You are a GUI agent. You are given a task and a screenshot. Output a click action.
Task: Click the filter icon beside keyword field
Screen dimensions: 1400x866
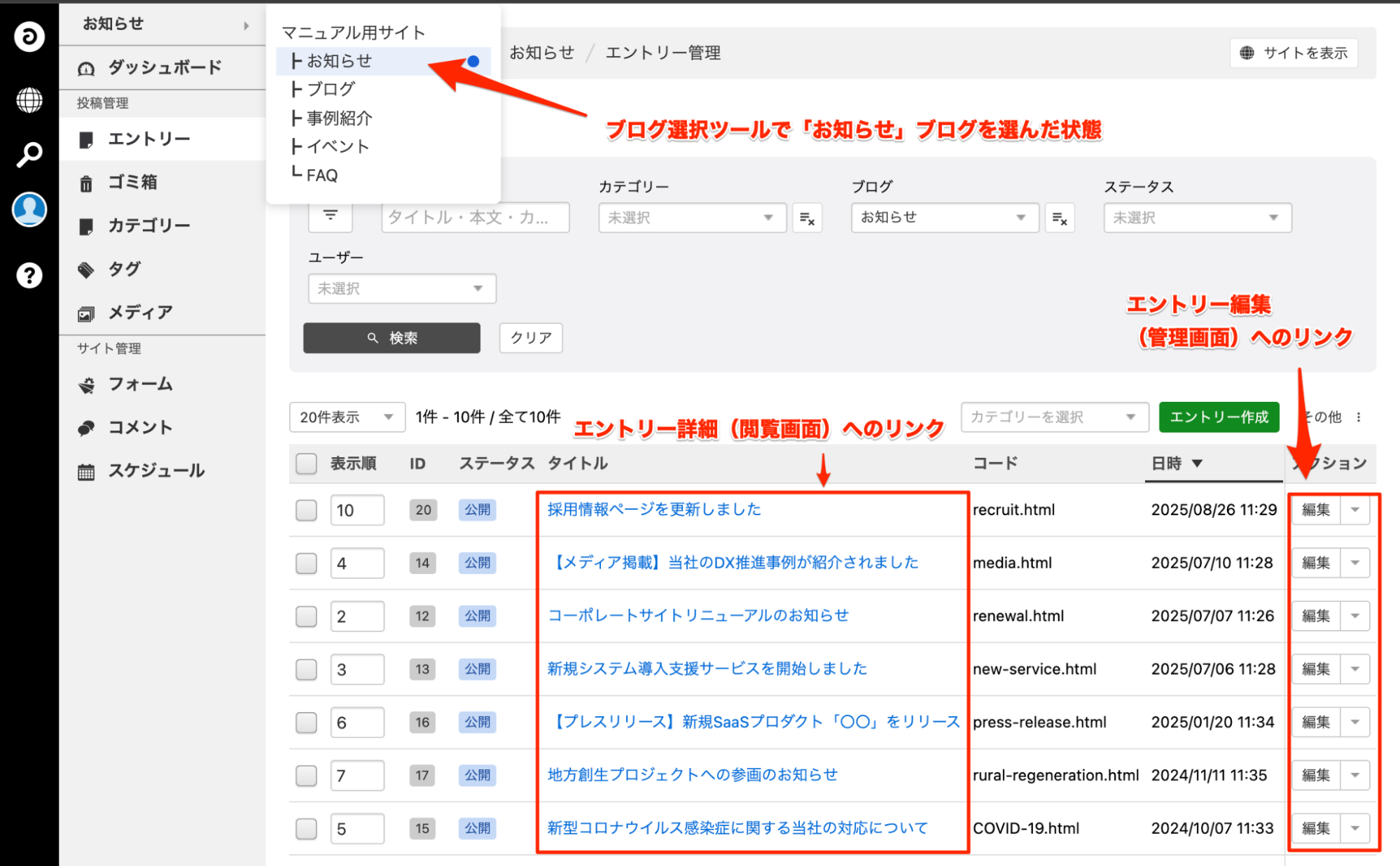click(x=330, y=216)
